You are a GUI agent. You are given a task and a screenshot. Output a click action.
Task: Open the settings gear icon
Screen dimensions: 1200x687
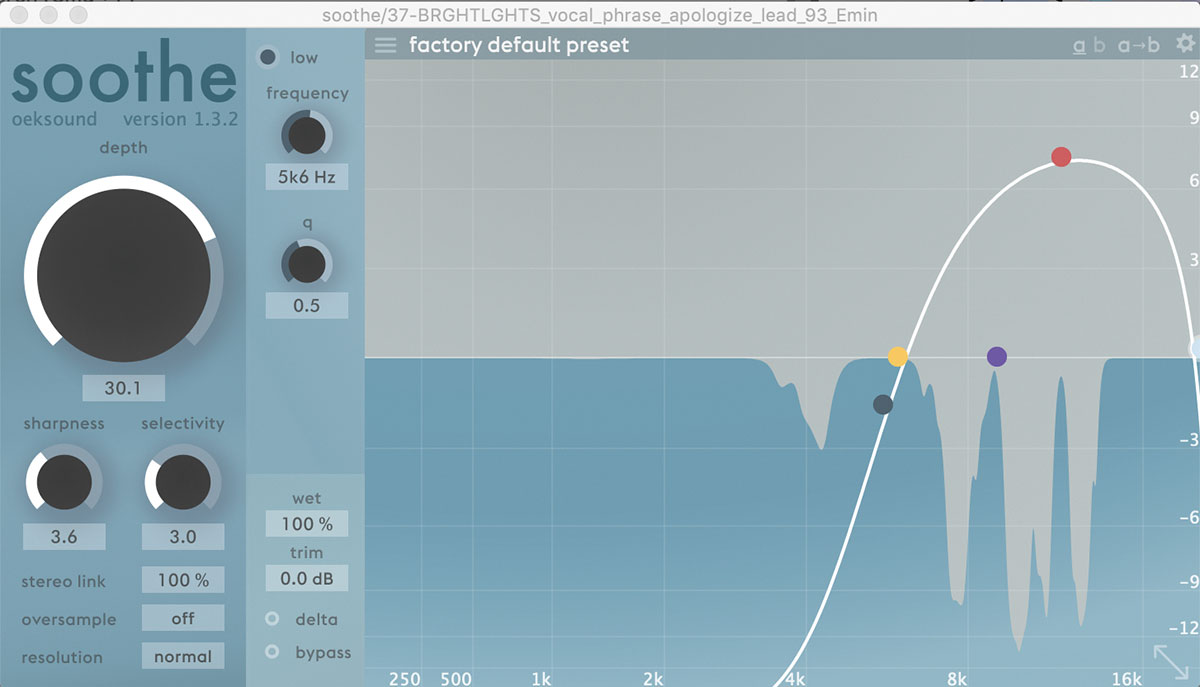1184,43
